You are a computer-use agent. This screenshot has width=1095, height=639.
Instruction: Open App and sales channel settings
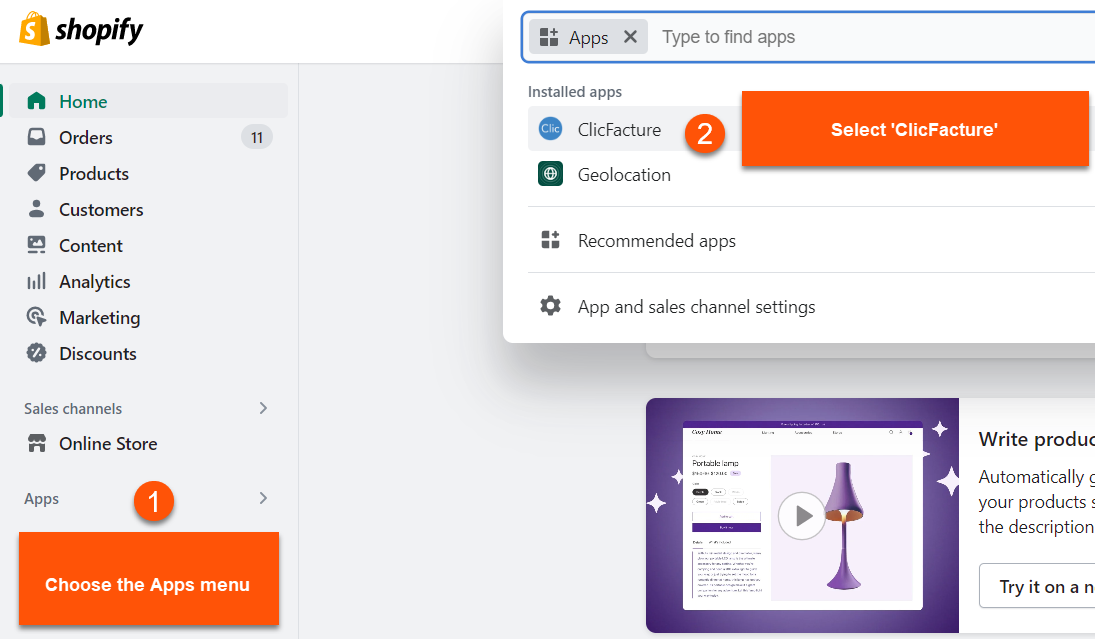coord(696,307)
